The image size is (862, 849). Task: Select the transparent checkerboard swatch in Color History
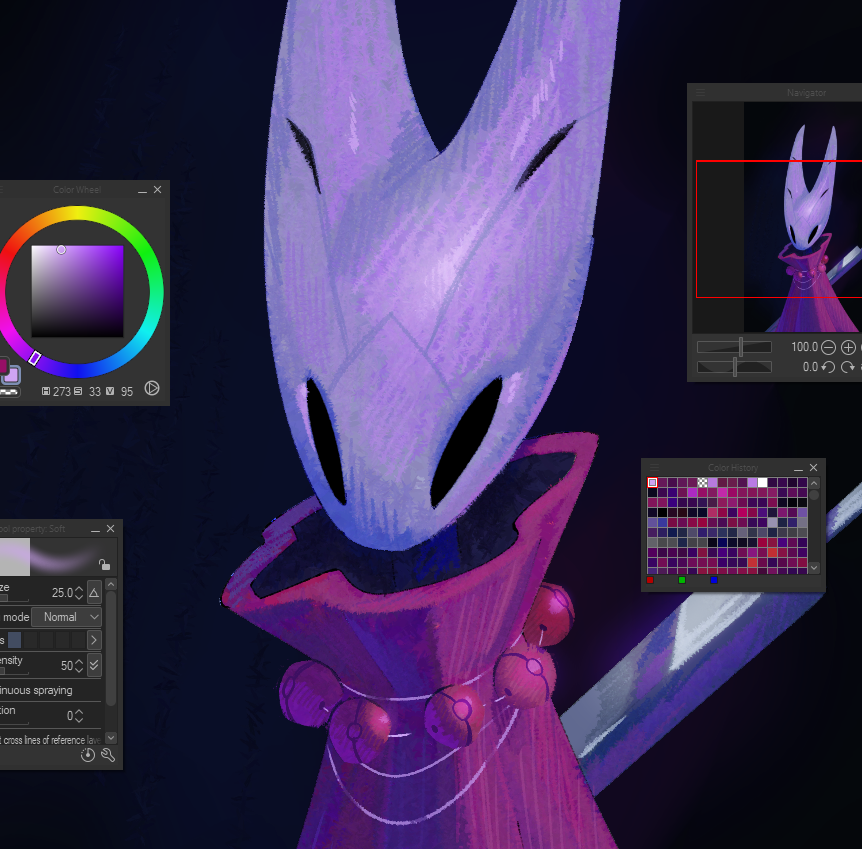(x=703, y=482)
